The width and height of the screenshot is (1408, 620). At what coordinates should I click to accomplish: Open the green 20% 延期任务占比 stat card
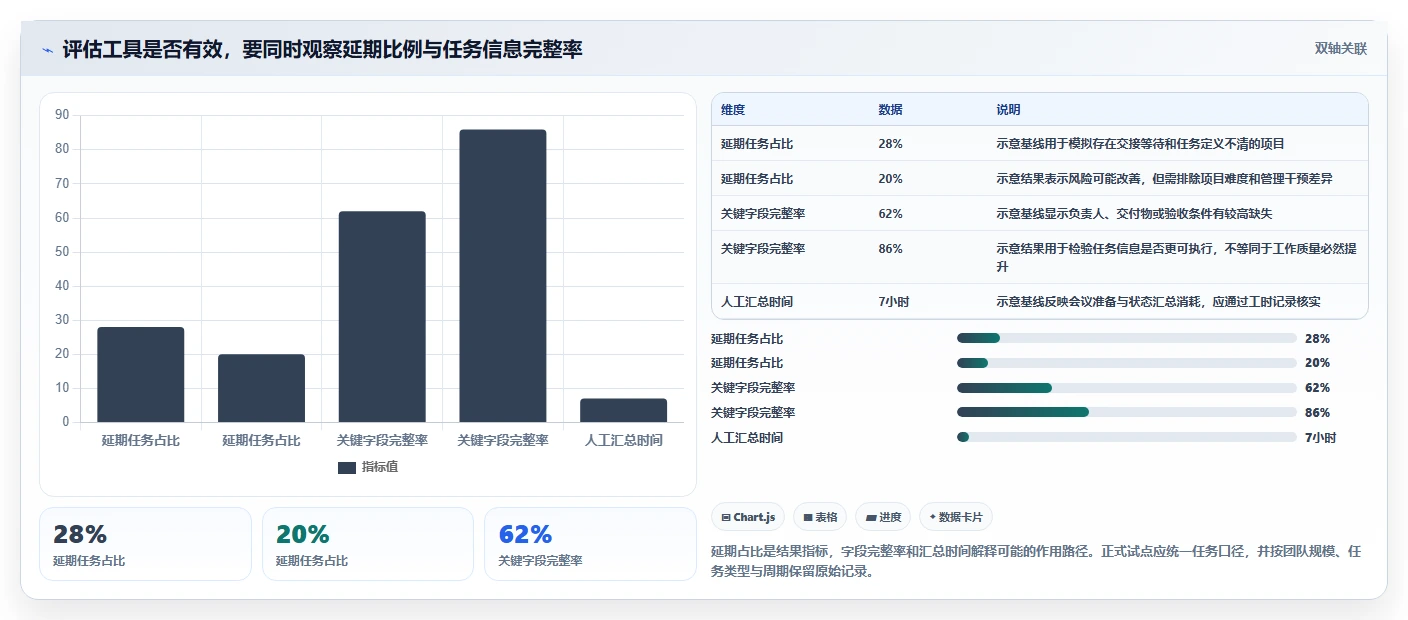(368, 544)
